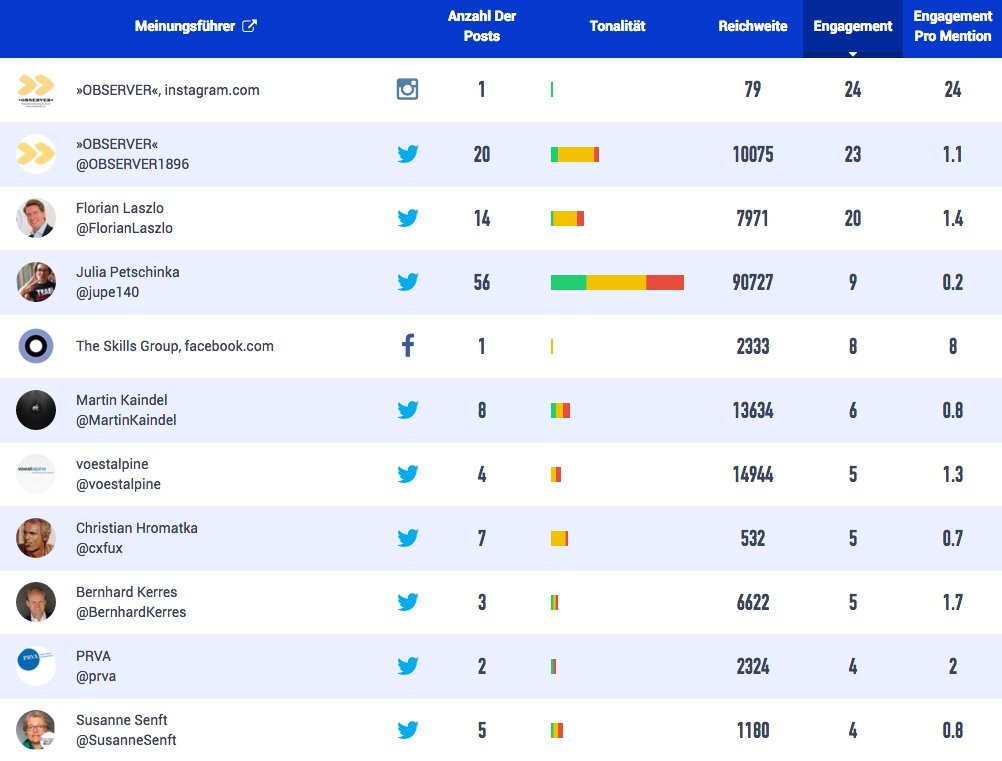Sort by Engagement Pro Mention column
Screen dimensions: 1002x761
click(x=952, y=26)
